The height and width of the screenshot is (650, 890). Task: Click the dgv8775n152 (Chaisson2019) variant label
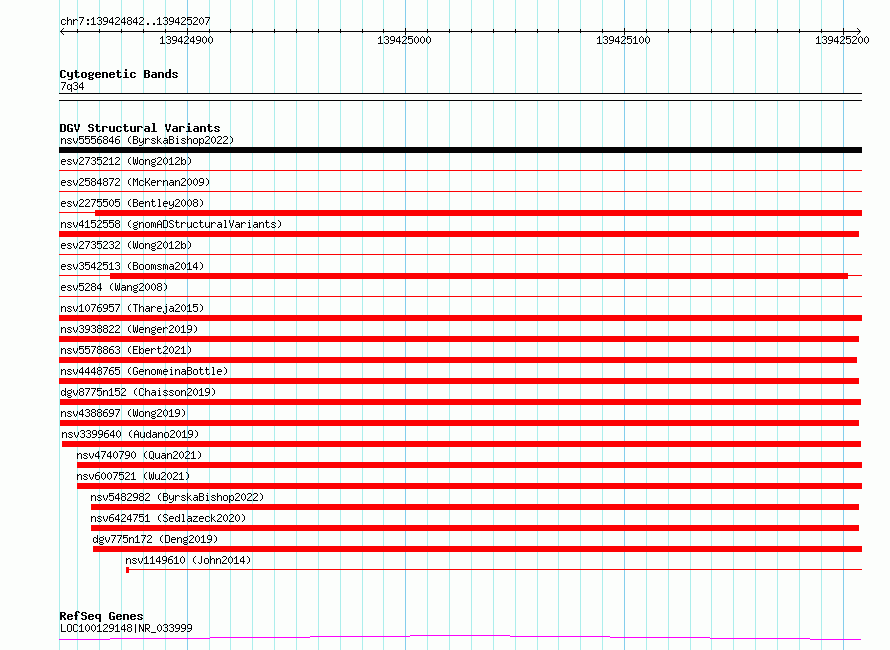pyautogui.click(x=138, y=392)
